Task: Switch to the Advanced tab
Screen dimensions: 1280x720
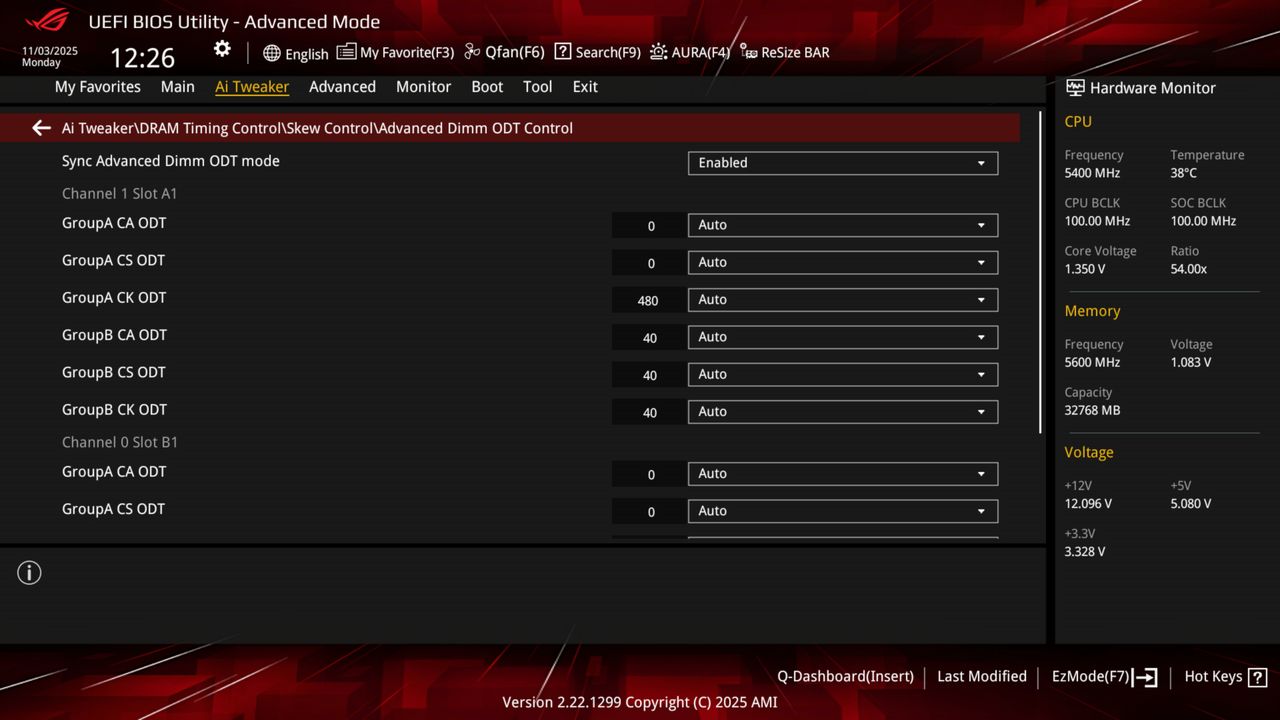Action: (x=342, y=87)
